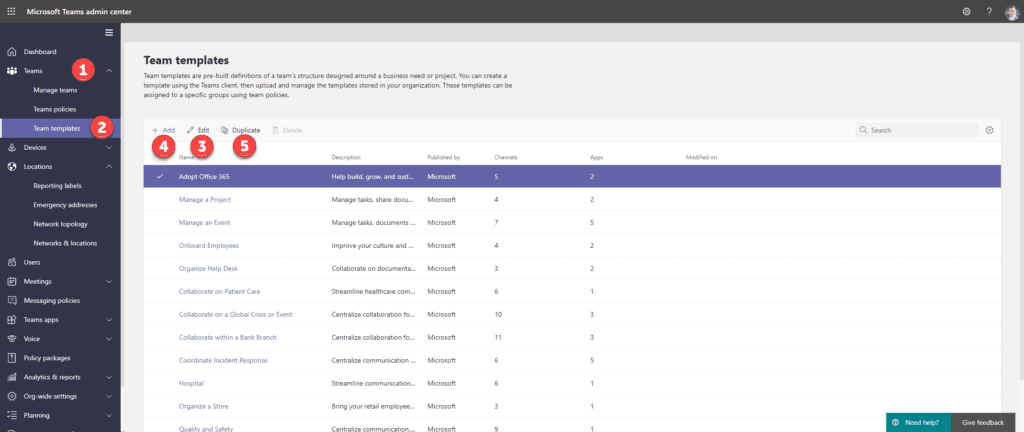Click the Adopt Office 365 template name
This screenshot has width=1024, height=432.
point(204,176)
